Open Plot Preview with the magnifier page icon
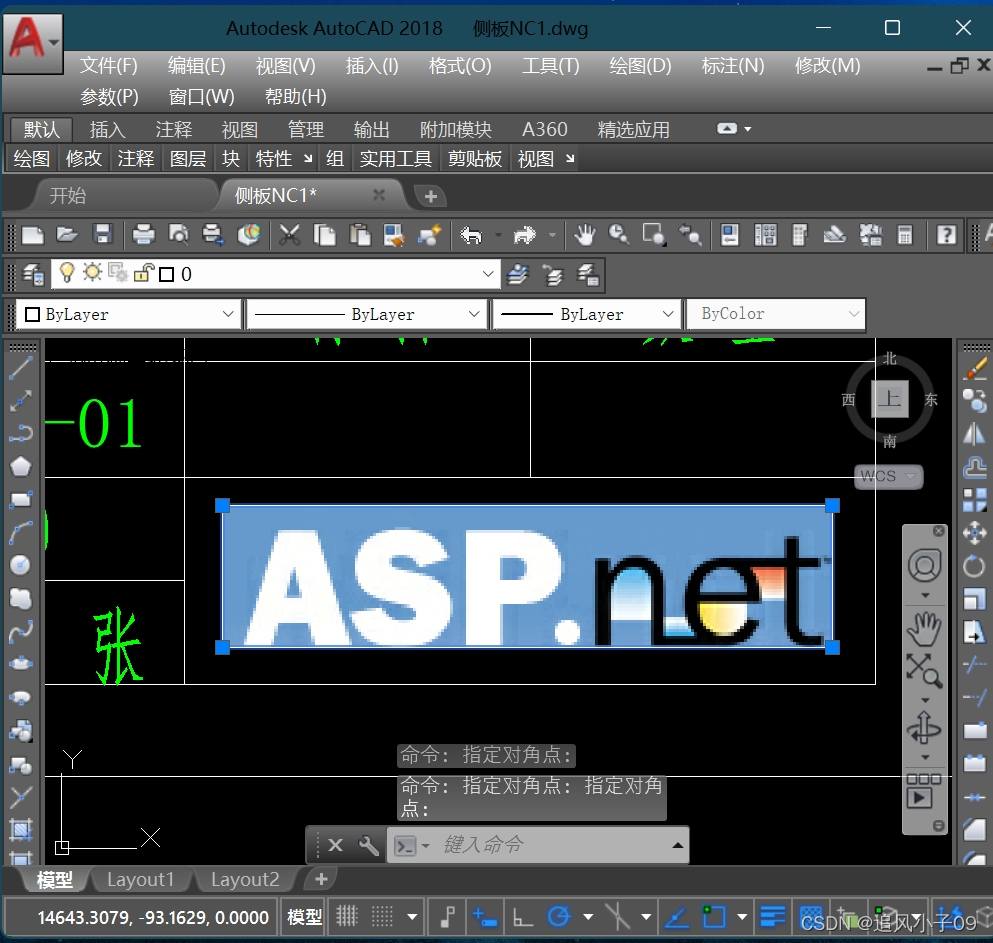The image size is (993, 943). pyautogui.click(x=179, y=236)
